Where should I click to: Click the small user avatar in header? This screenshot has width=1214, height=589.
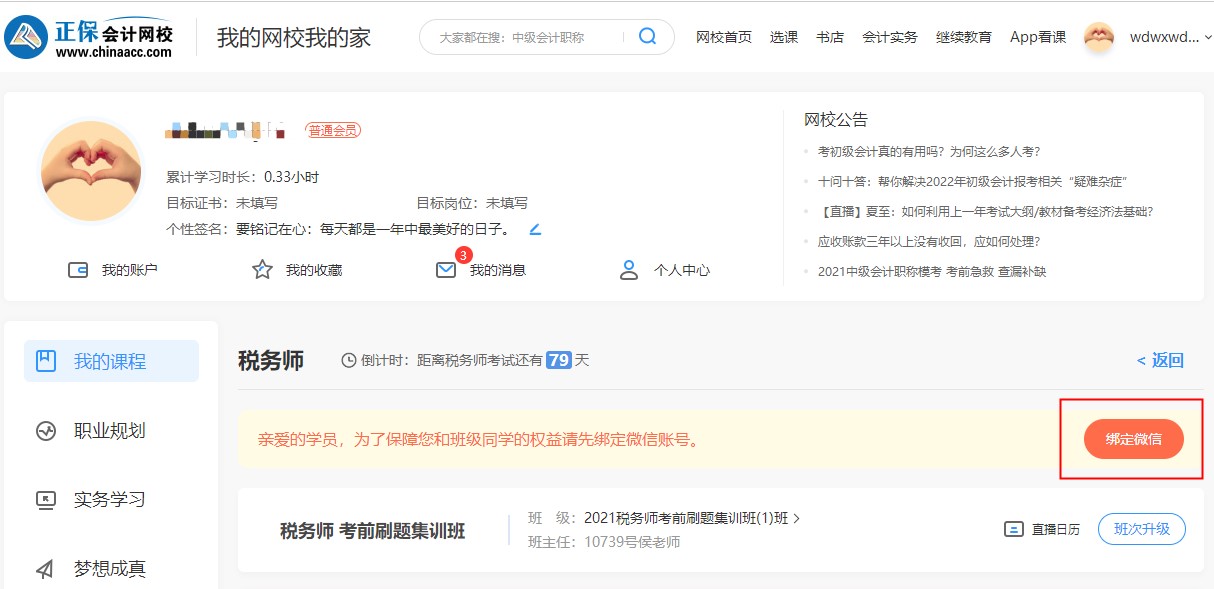1099,37
